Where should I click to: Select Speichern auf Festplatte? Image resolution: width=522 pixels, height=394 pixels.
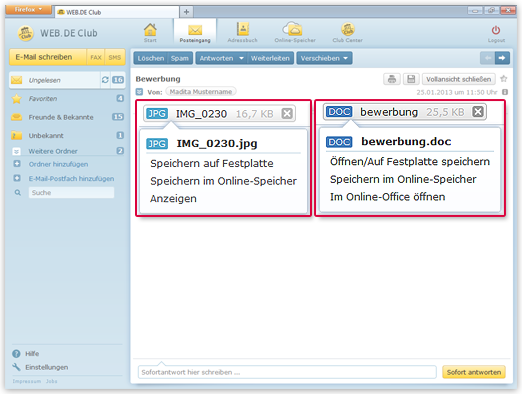tap(212, 163)
